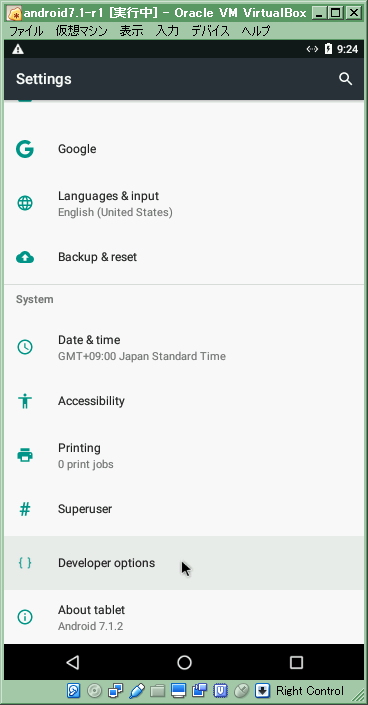Tap the Android back navigation button
Image resolution: width=368 pixels, height=705 pixels.
72,662
